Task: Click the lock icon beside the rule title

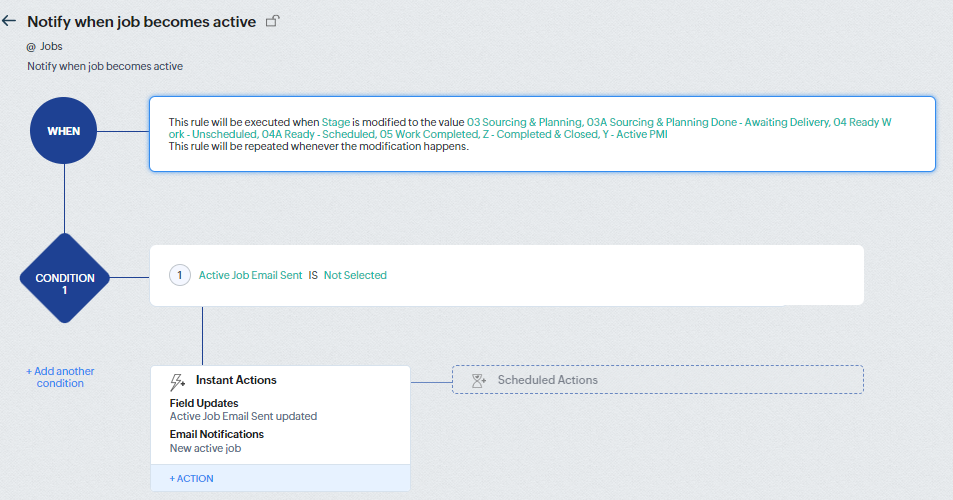Action: [x=272, y=21]
